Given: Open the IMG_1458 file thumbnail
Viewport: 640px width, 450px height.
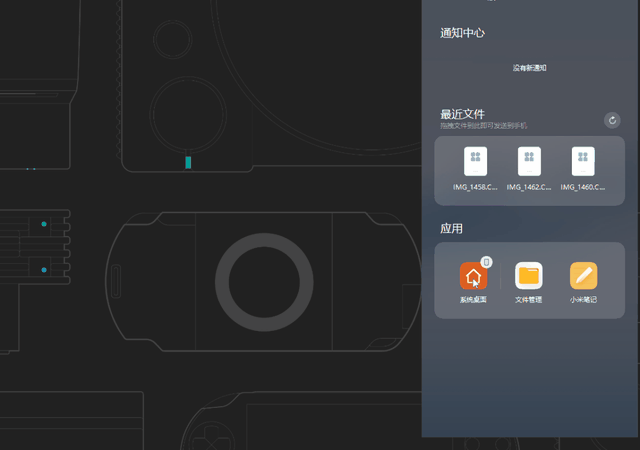Looking at the screenshot, I should coord(476,161).
